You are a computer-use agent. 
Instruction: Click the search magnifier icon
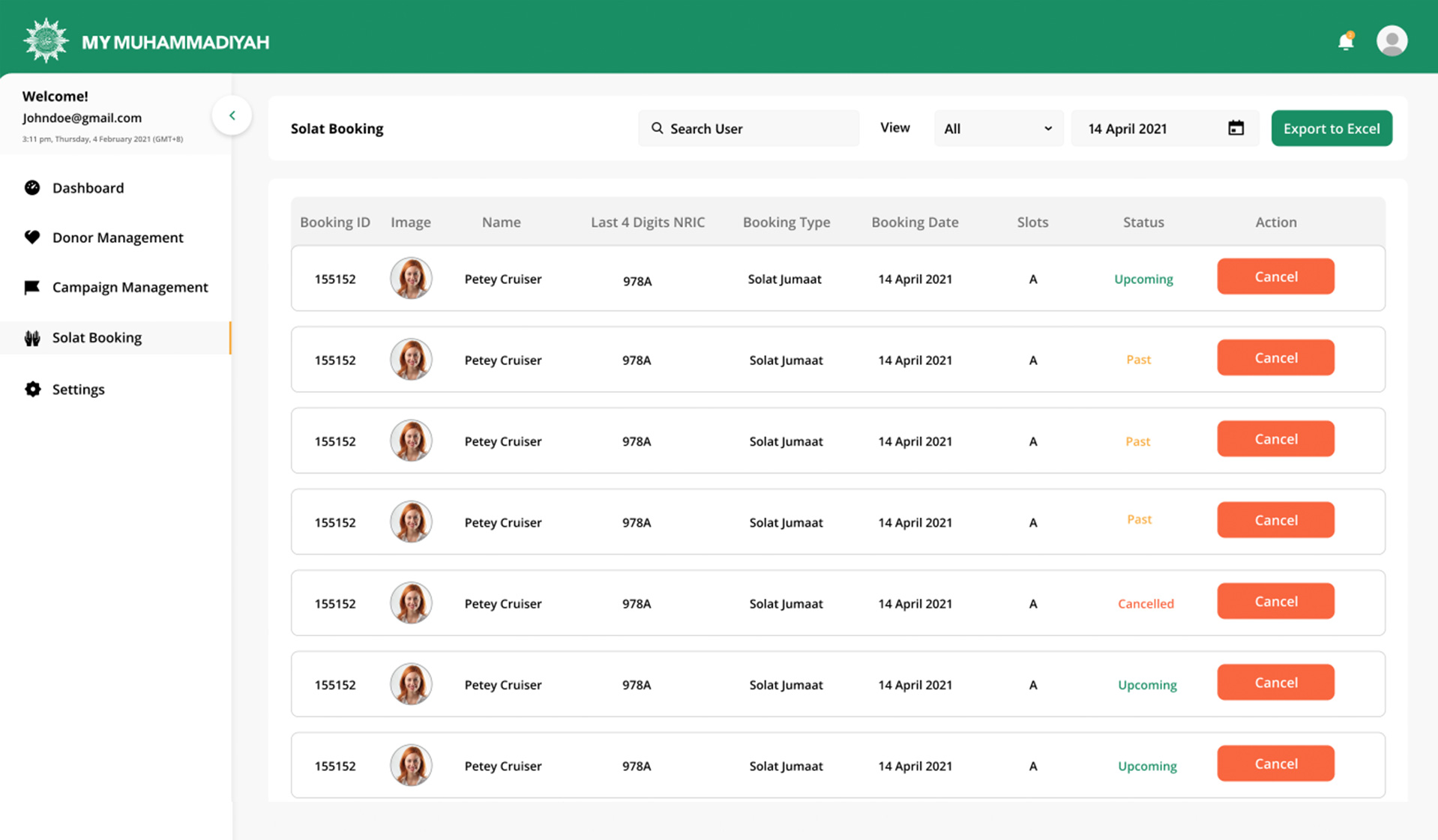click(x=657, y=128)
